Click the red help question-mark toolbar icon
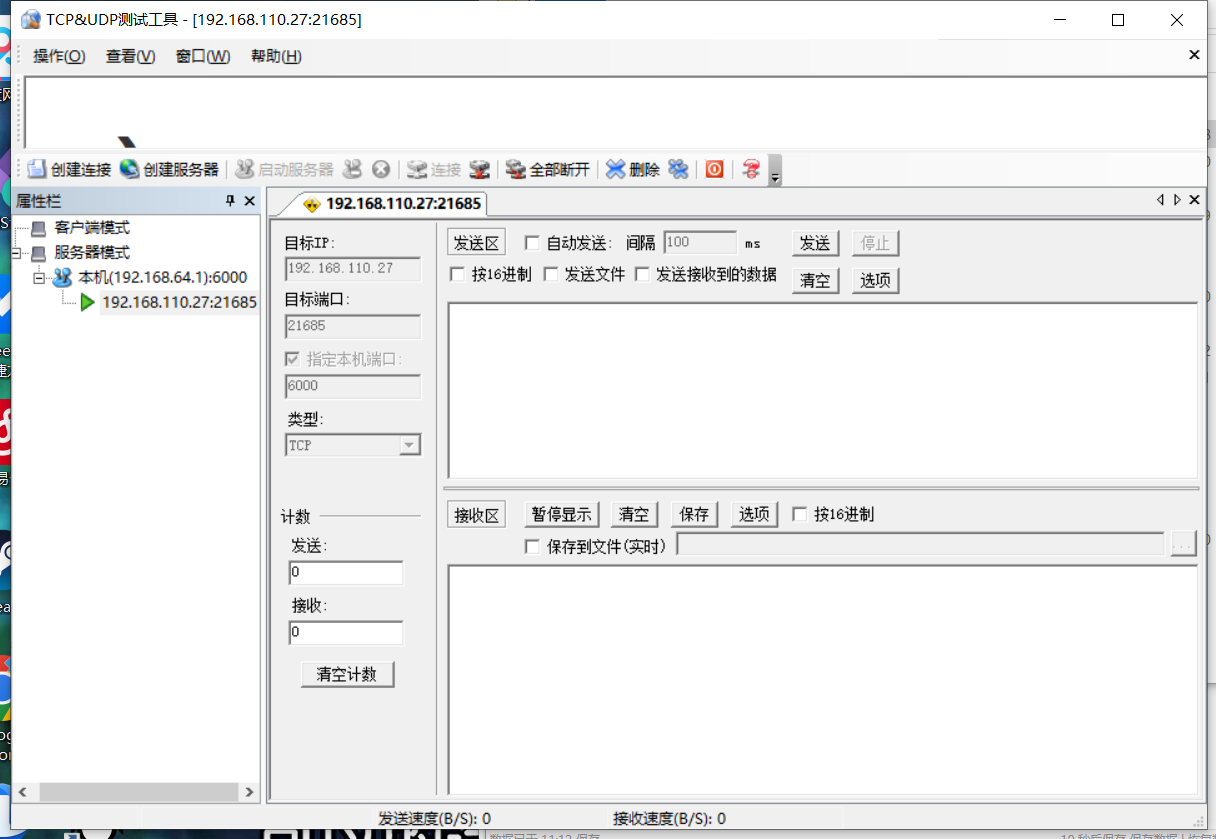The image size is (1216, 839). click(751, 169)
